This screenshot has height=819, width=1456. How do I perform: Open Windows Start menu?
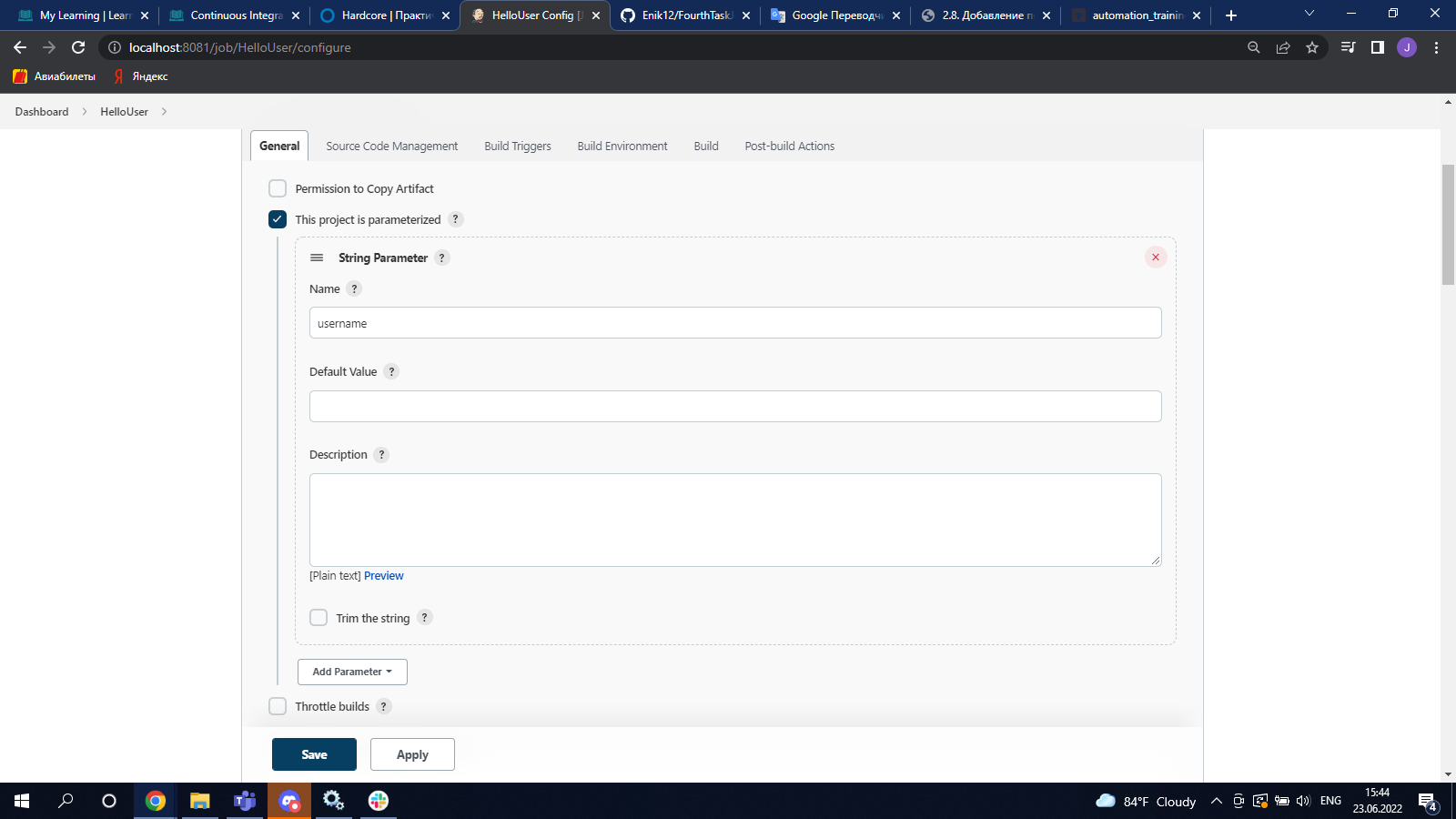22,801
